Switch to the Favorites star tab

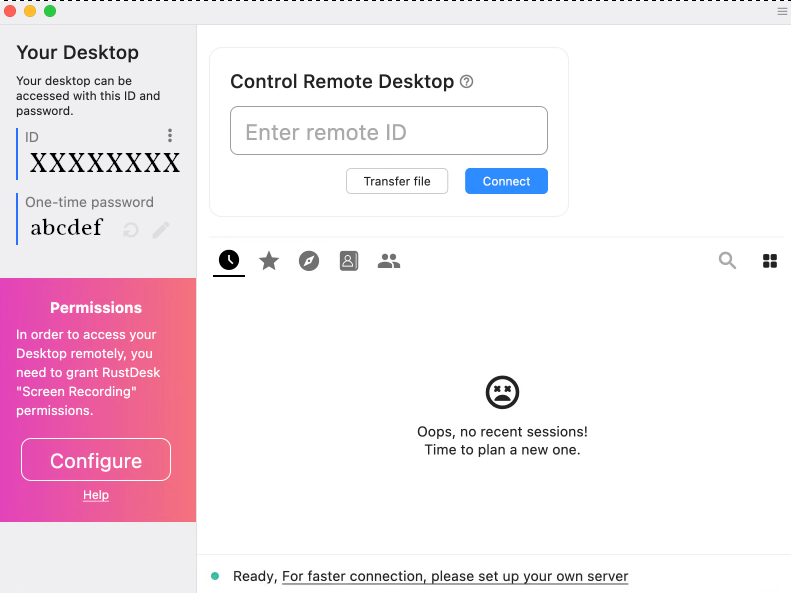pos(269,261)
